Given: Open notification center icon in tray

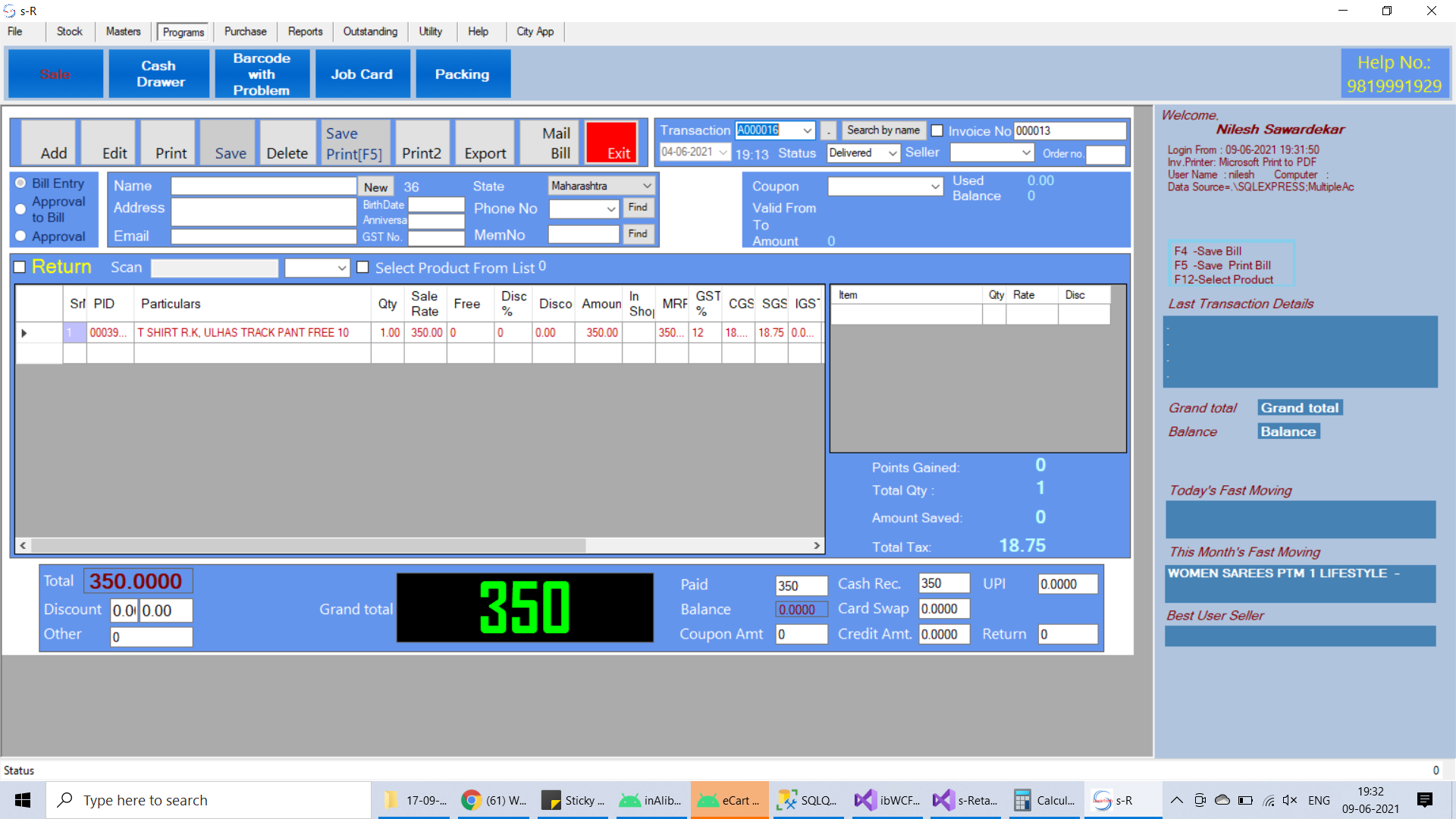Looking at the screenshot, I should pyautogui.click(x=1424, y=800).
